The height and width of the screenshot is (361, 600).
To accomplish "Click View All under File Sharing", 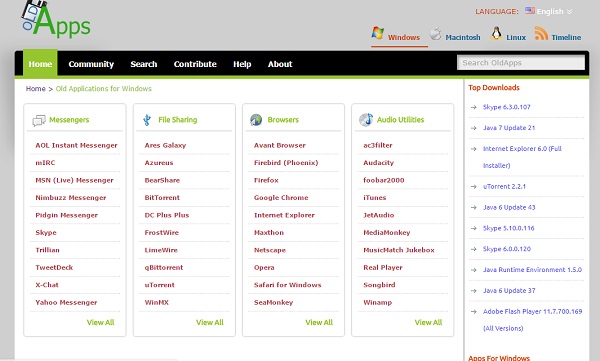I will (210, 322).
